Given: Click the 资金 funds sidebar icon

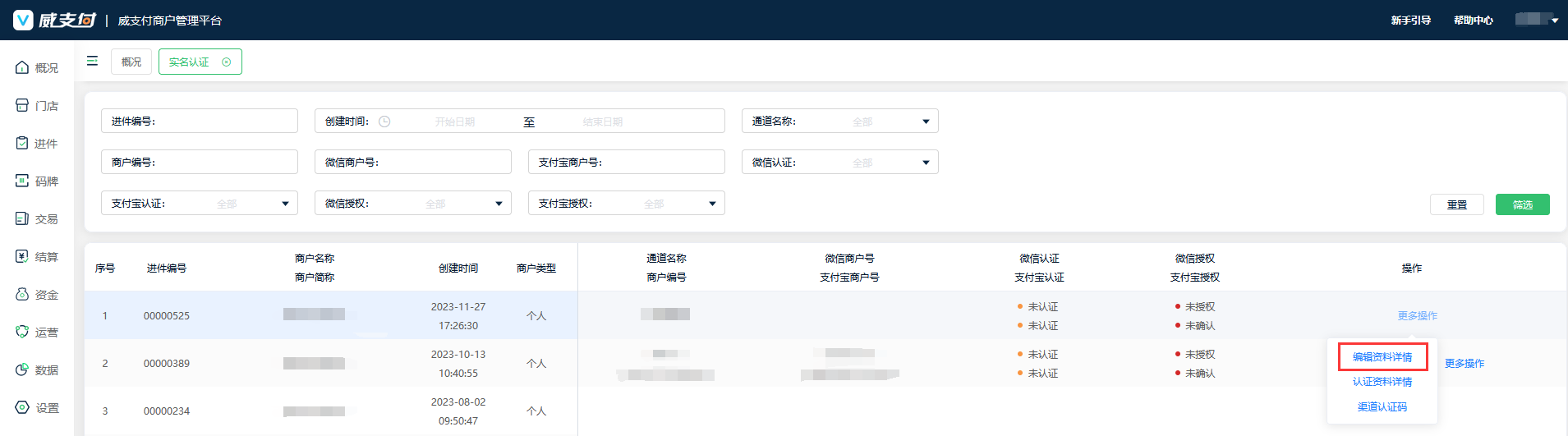Looking at the screenshot, I should [x=22, y=294].
